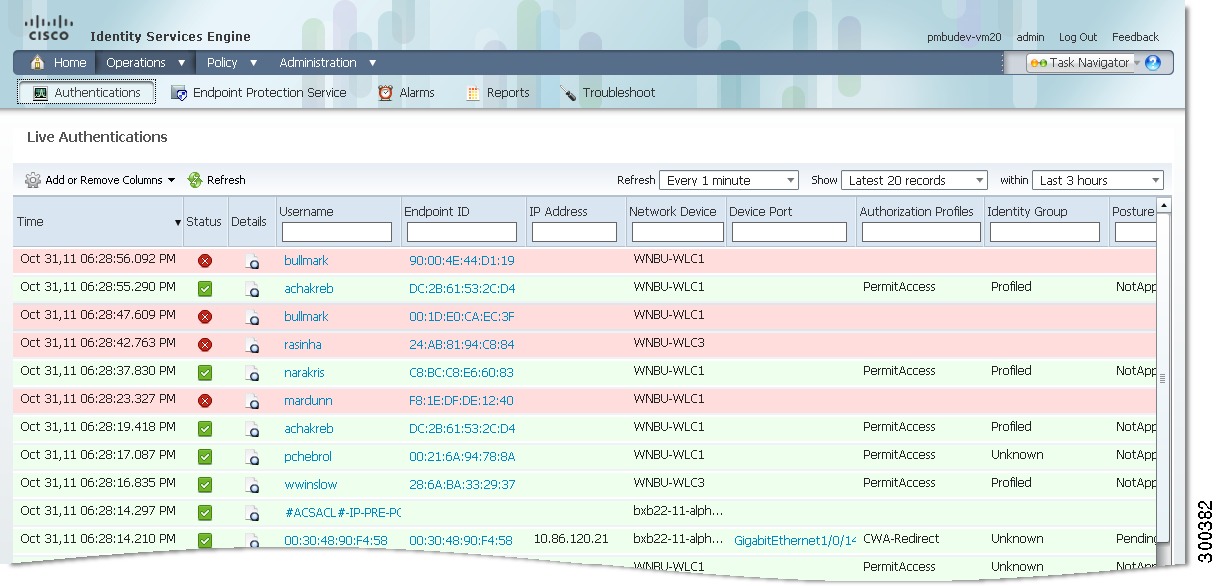Open details icon for narakris row

[x=253, y=373]
